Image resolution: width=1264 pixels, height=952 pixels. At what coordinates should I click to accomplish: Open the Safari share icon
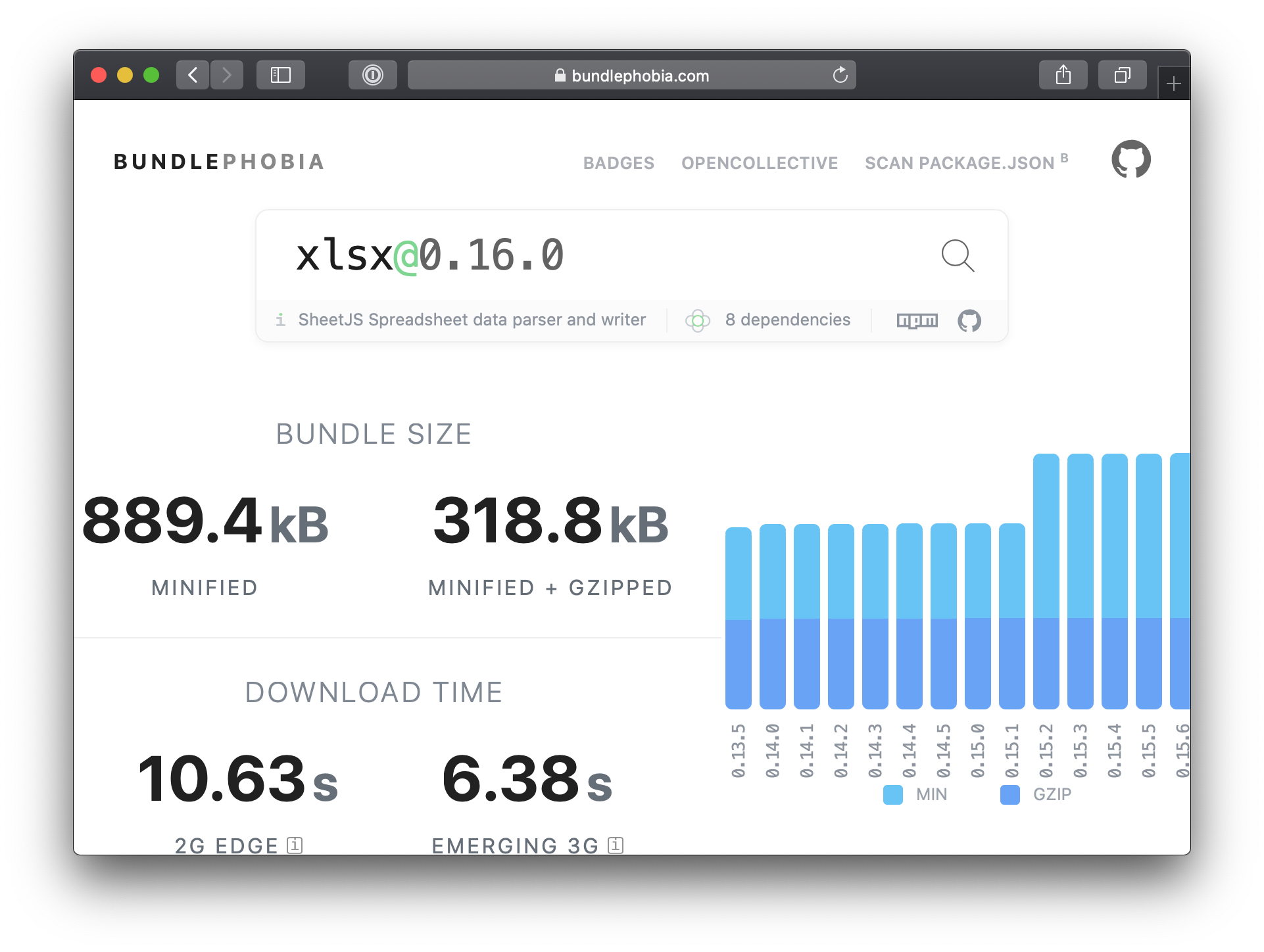(1063, 75)
